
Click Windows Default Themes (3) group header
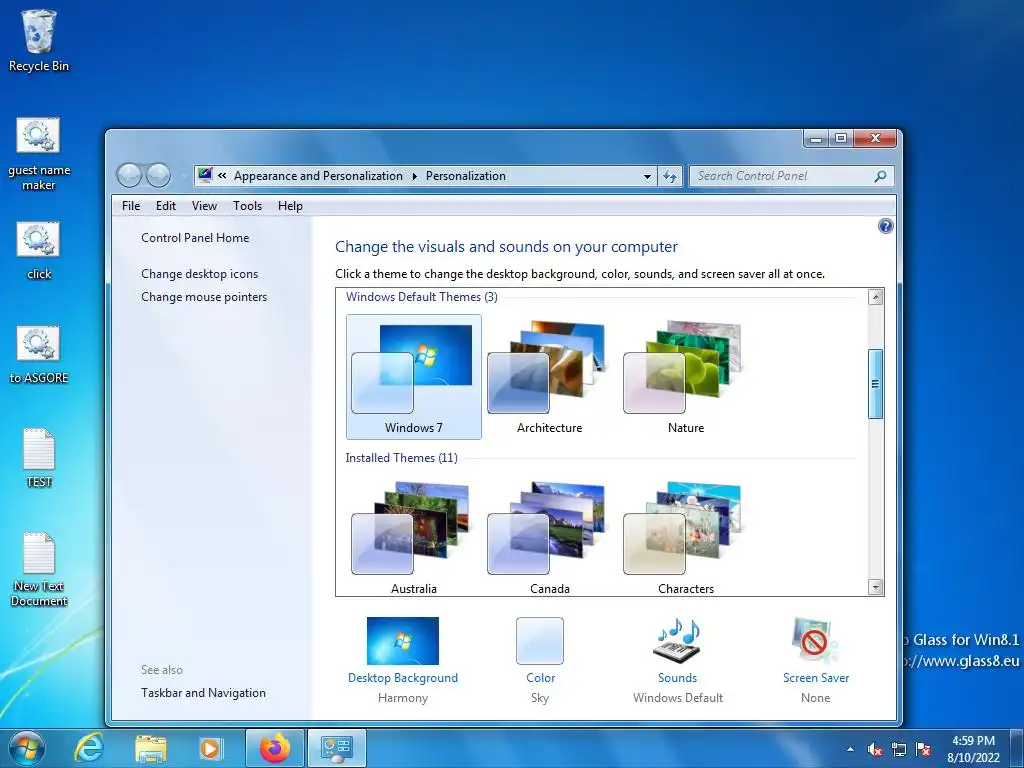coord(422,296)
